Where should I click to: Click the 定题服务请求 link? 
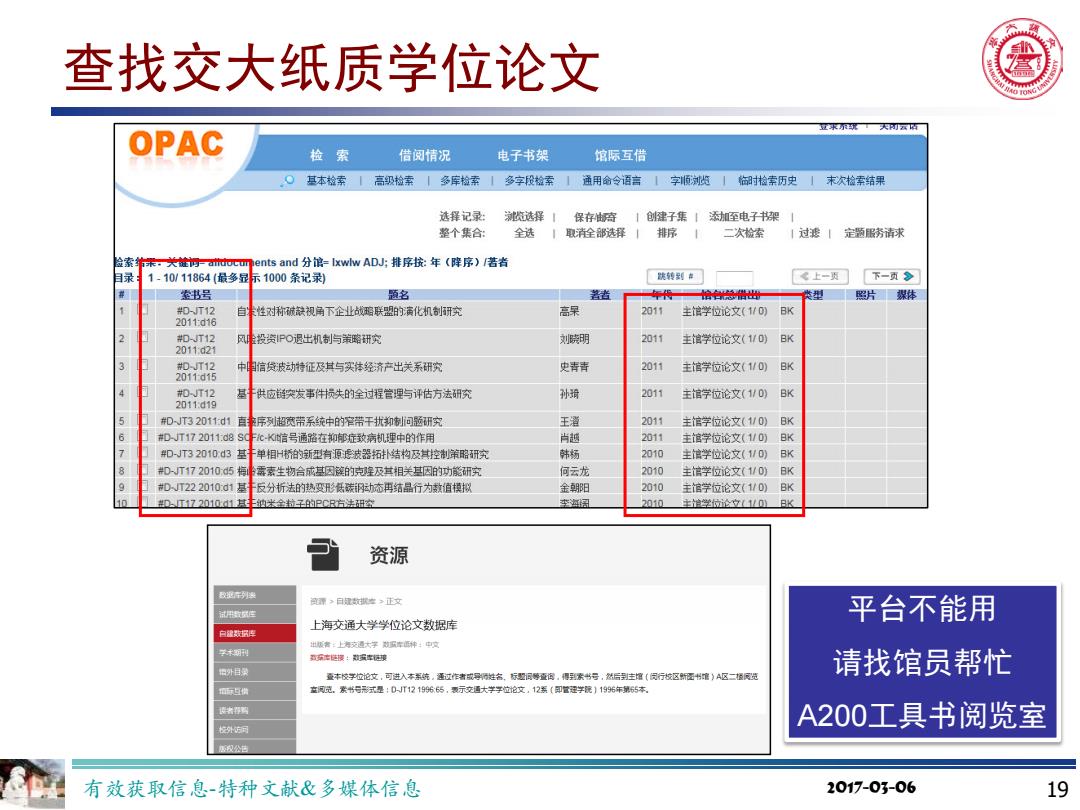(874, 233)
